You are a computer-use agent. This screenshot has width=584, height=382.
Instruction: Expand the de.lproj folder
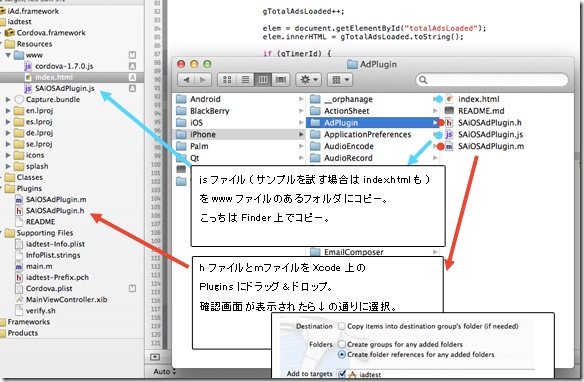(x=8, y=133)
